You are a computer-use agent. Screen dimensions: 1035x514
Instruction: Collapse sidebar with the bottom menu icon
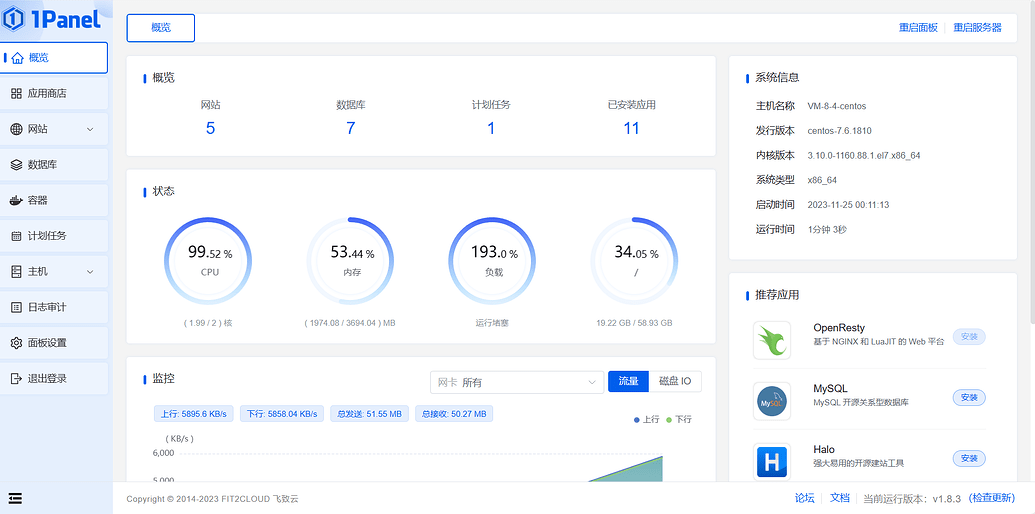[15, 498]
